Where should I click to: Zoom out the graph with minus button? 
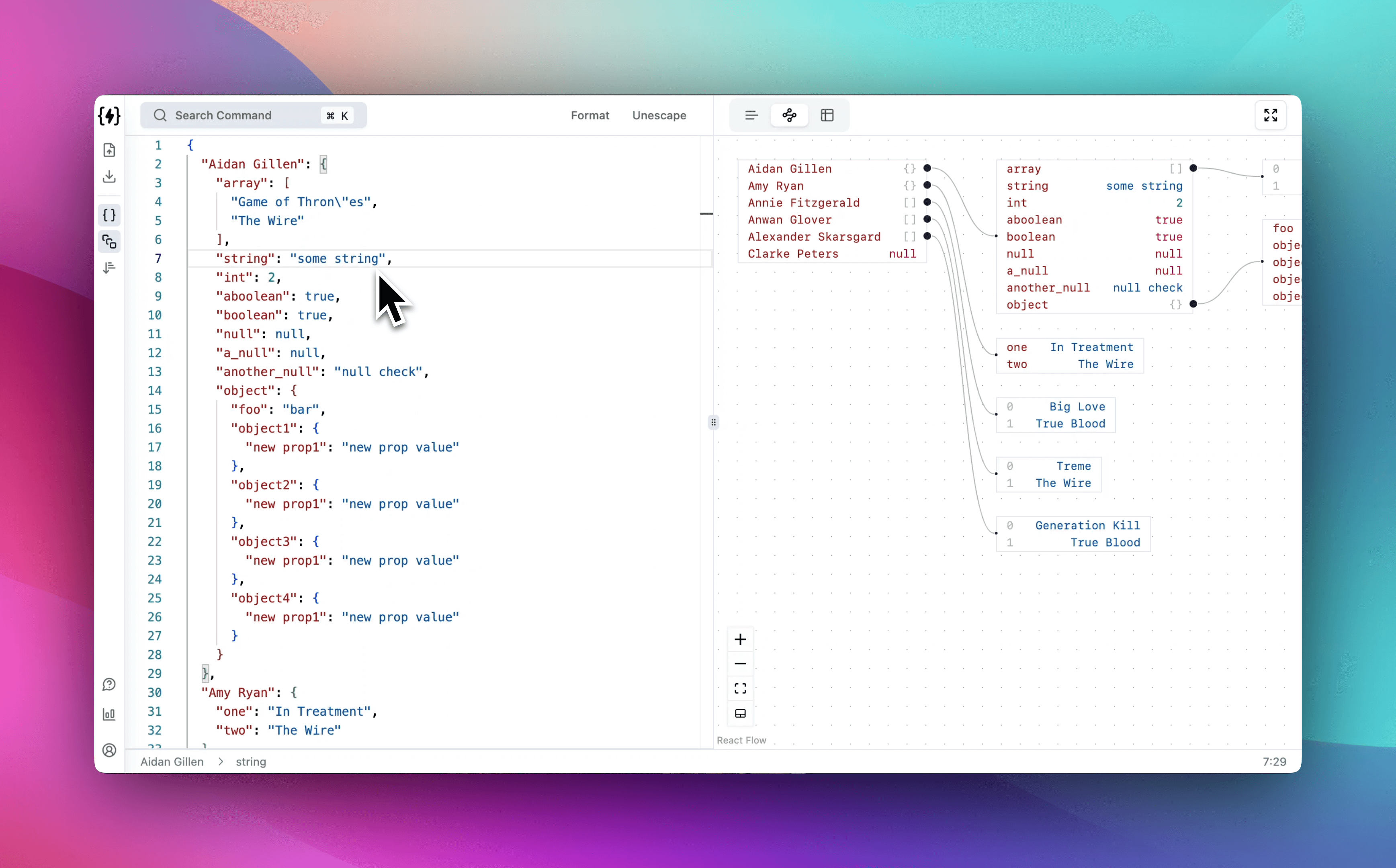tap(741, 664)
